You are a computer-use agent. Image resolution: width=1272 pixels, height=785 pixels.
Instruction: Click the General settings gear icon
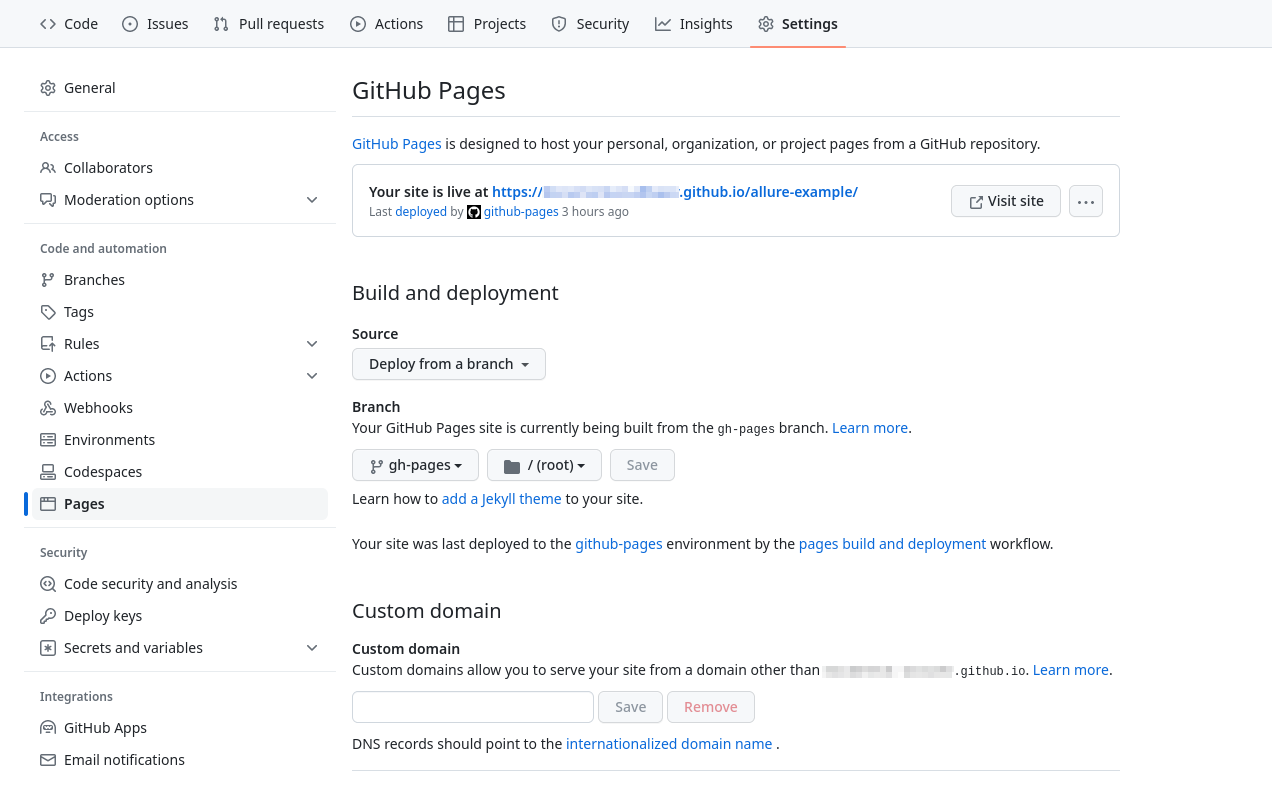[x=47, y=87]
